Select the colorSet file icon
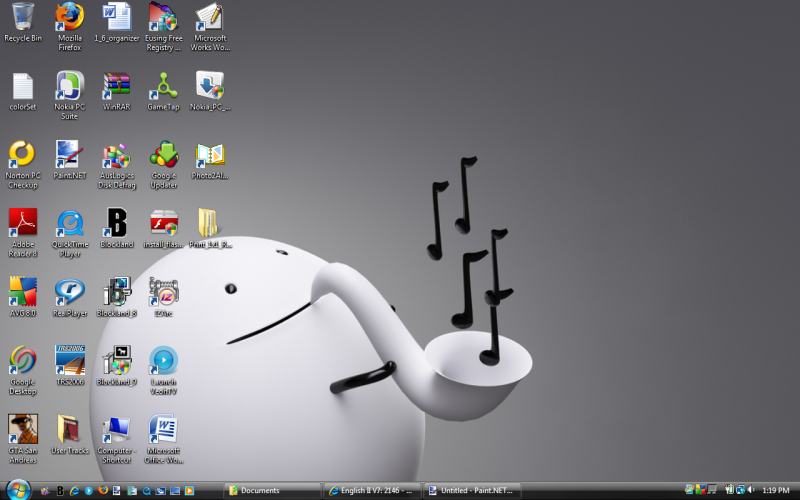The height and width of the screenshot is (500, 800). (x=23, y=92)
